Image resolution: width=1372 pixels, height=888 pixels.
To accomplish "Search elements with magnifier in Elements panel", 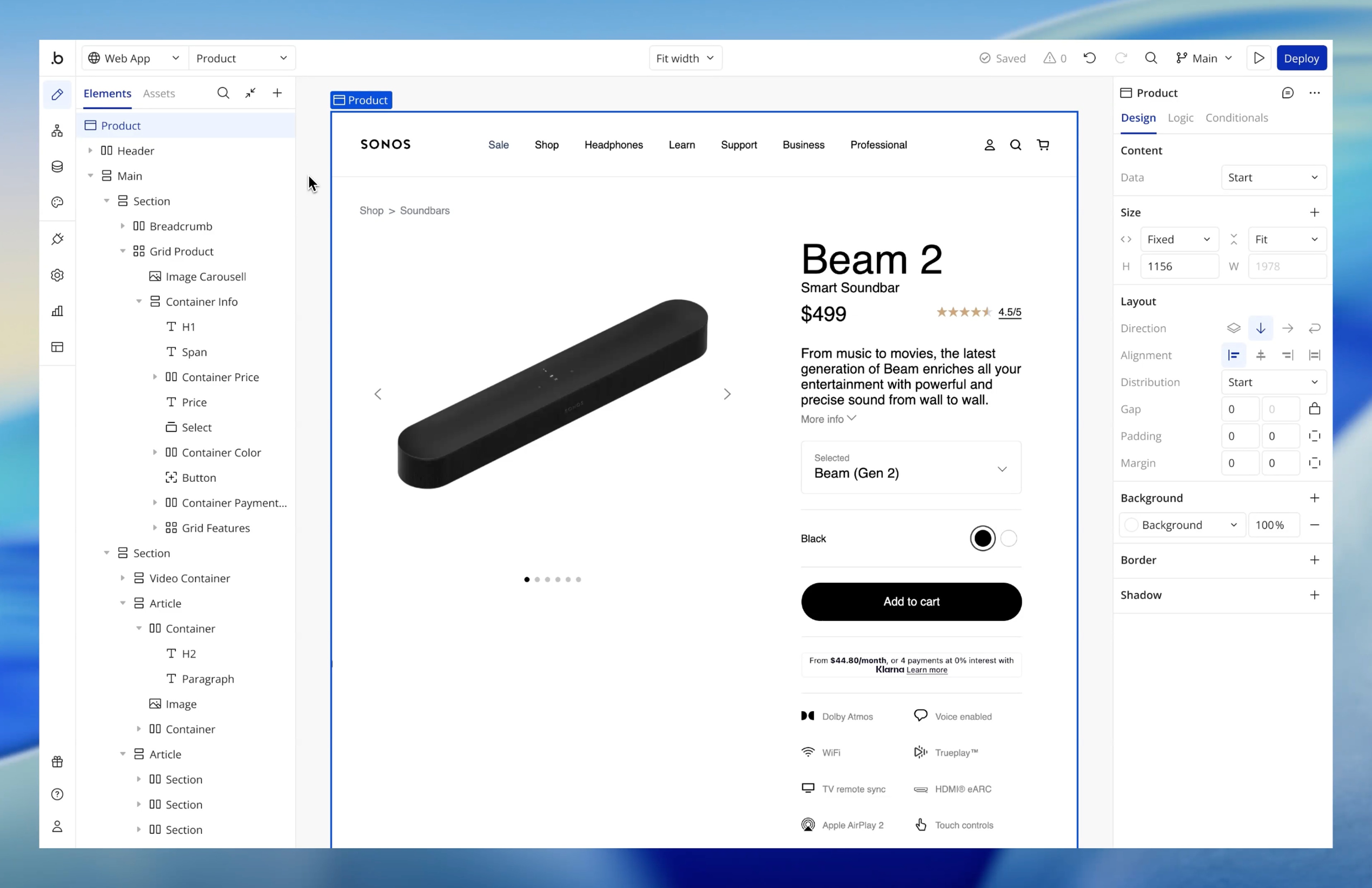I will coord(223,93).
